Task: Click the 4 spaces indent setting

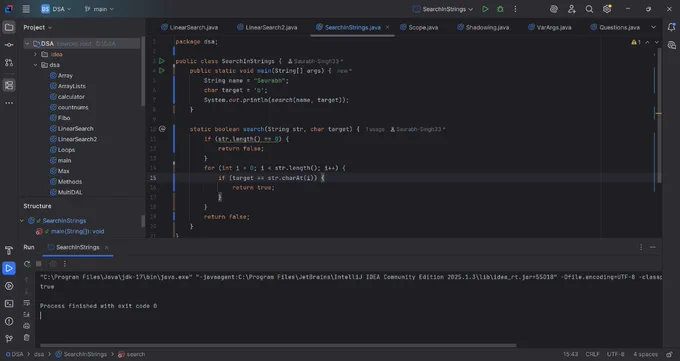Action: click(645, 354)
